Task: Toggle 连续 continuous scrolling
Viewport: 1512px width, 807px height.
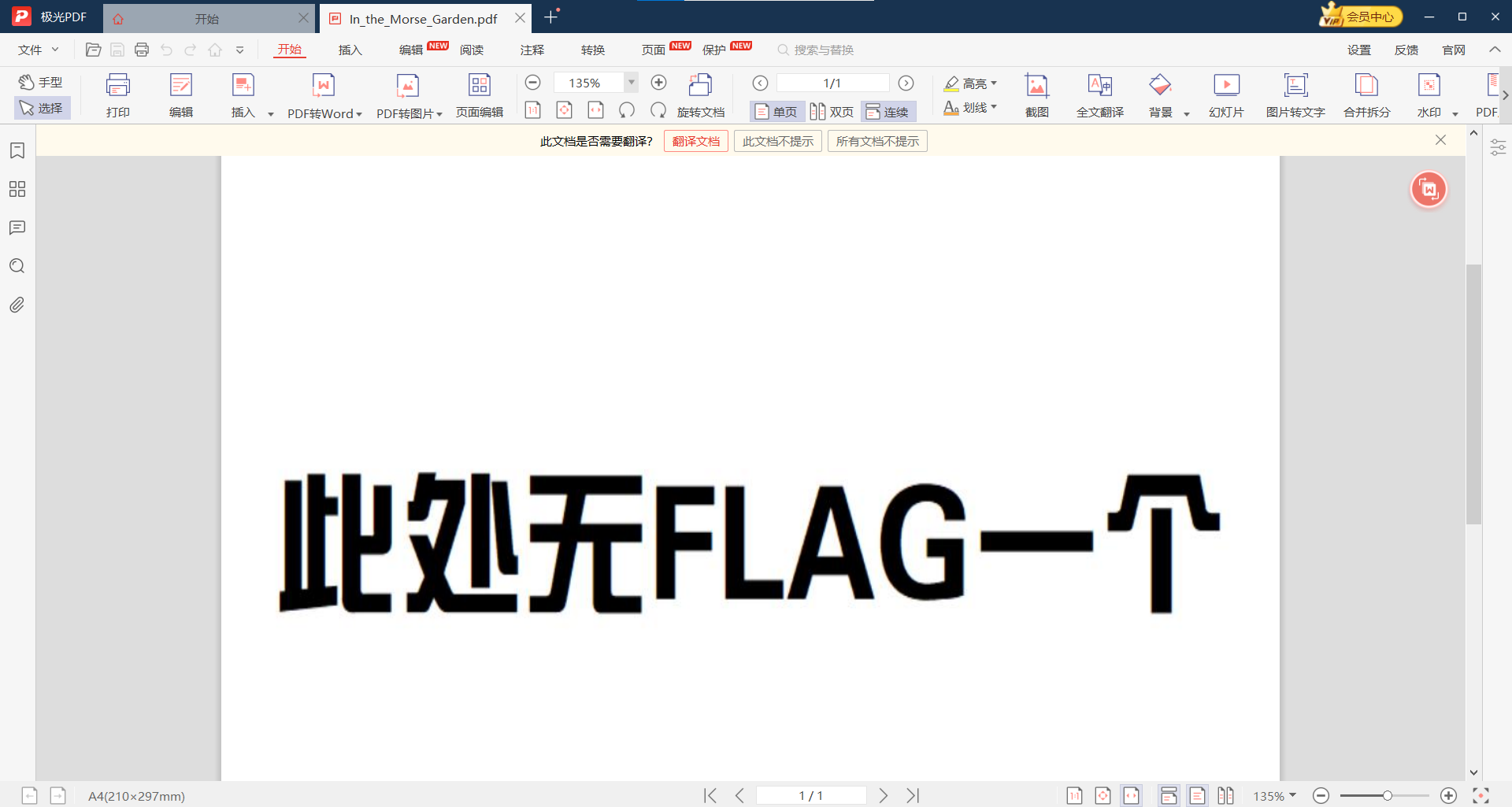Action: (x=888, y=112)
